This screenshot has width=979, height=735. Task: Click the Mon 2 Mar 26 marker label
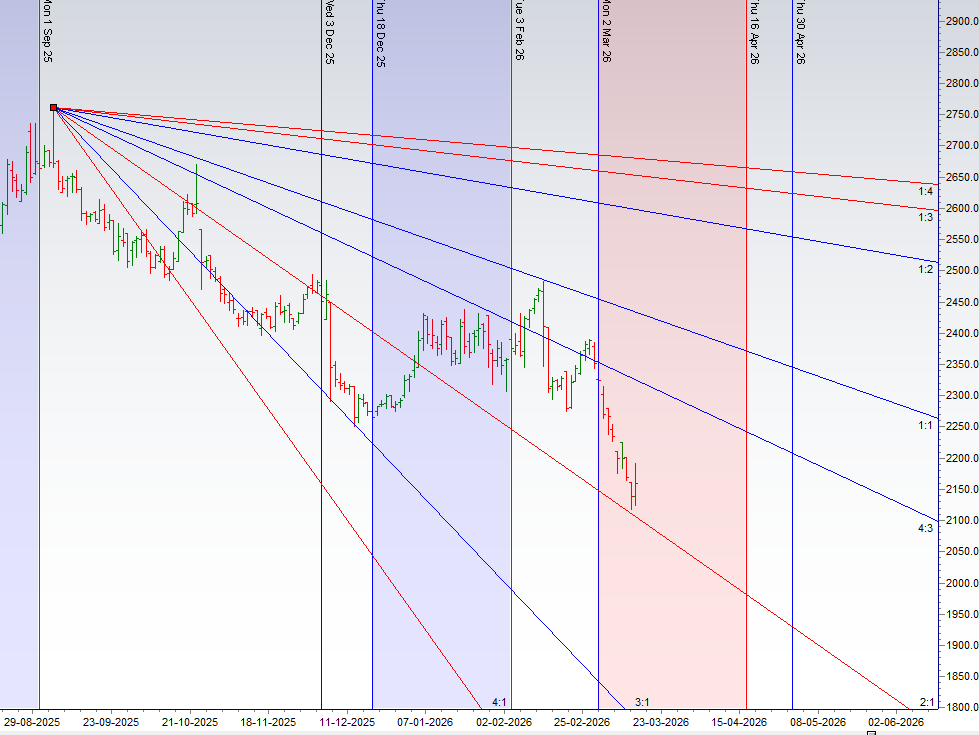(606, 32)
